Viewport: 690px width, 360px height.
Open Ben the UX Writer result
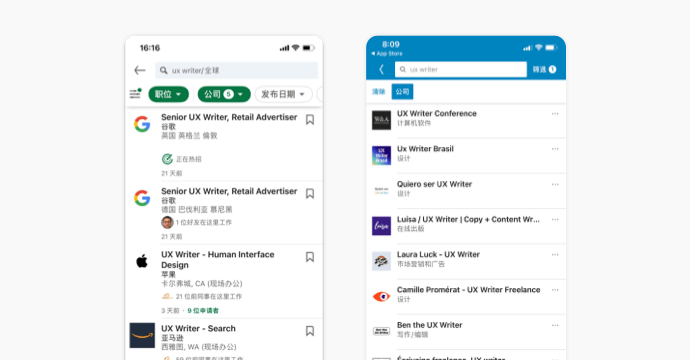429,325
